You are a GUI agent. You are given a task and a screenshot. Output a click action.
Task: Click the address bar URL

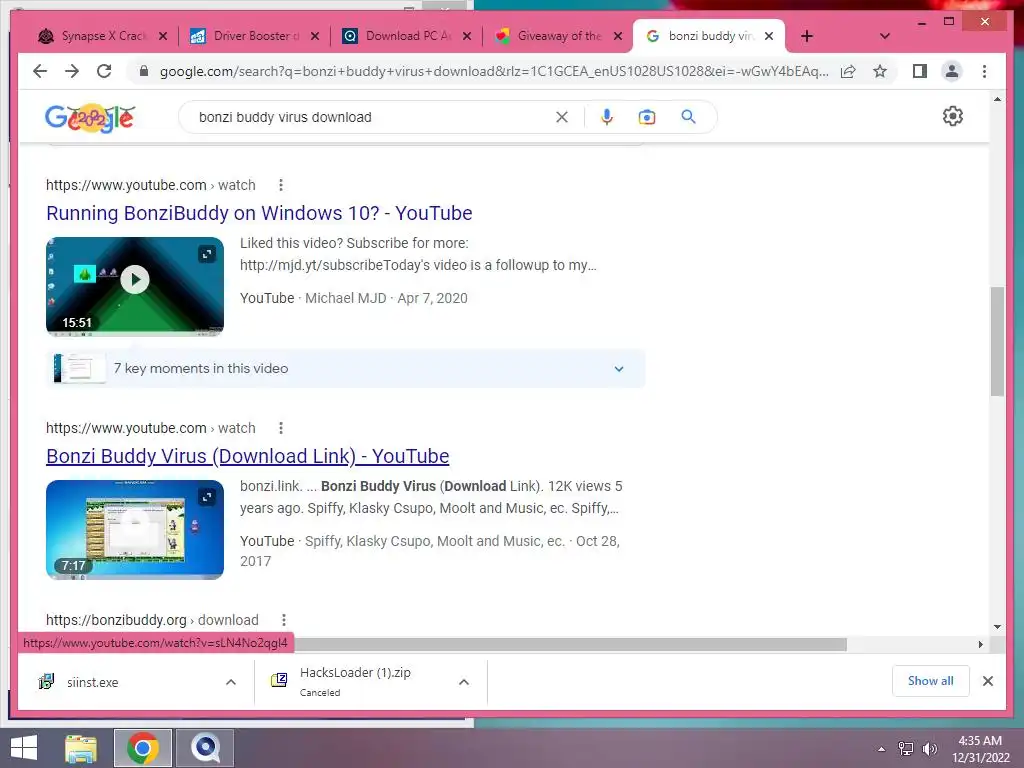point(494,71)
